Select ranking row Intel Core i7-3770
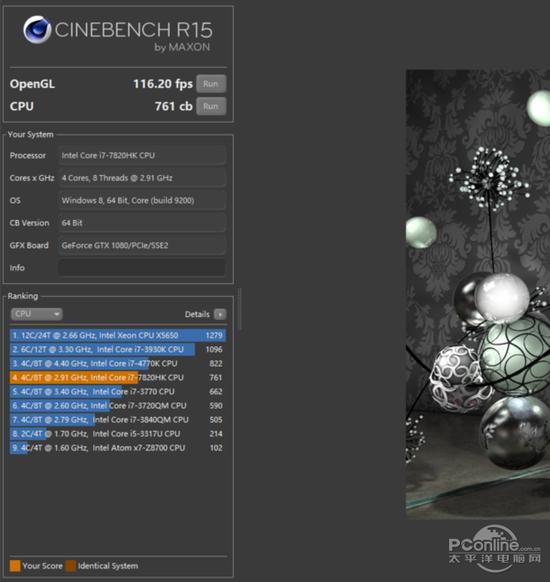This screenshot has height=582, width=550. 118,392
